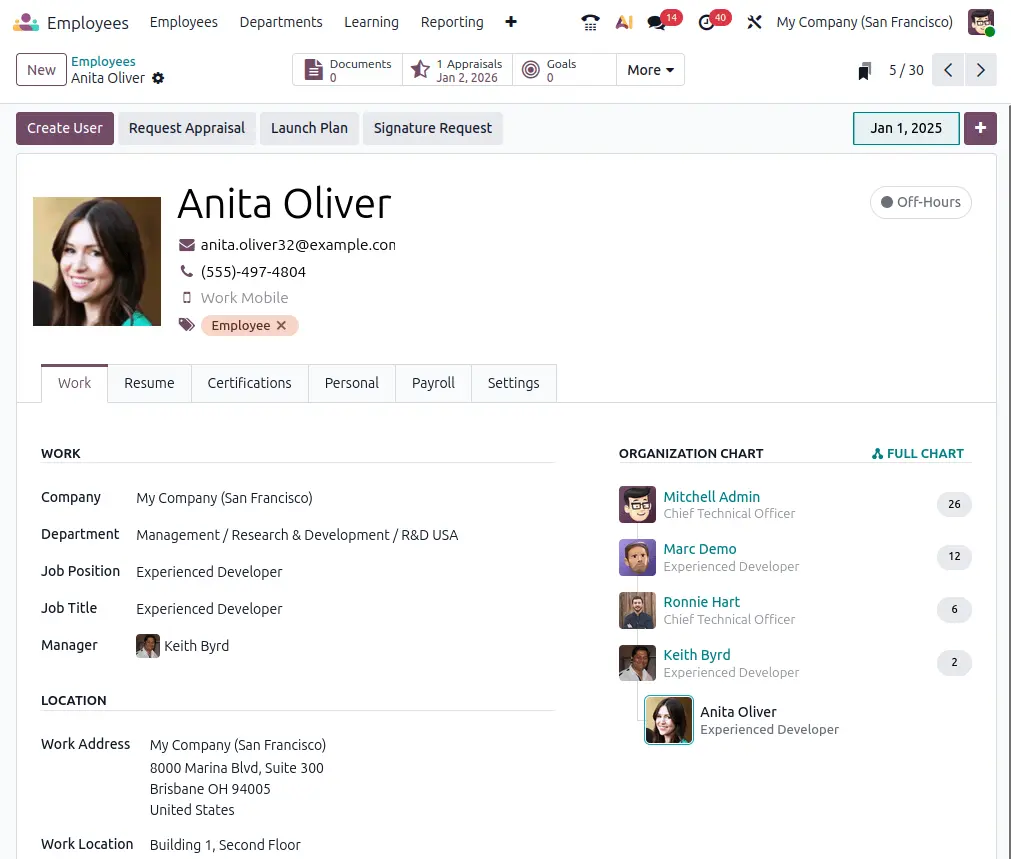Switch to the Payroll tab
The height and width of the screenshot is (859, 1011).
(x=433, y=383)
